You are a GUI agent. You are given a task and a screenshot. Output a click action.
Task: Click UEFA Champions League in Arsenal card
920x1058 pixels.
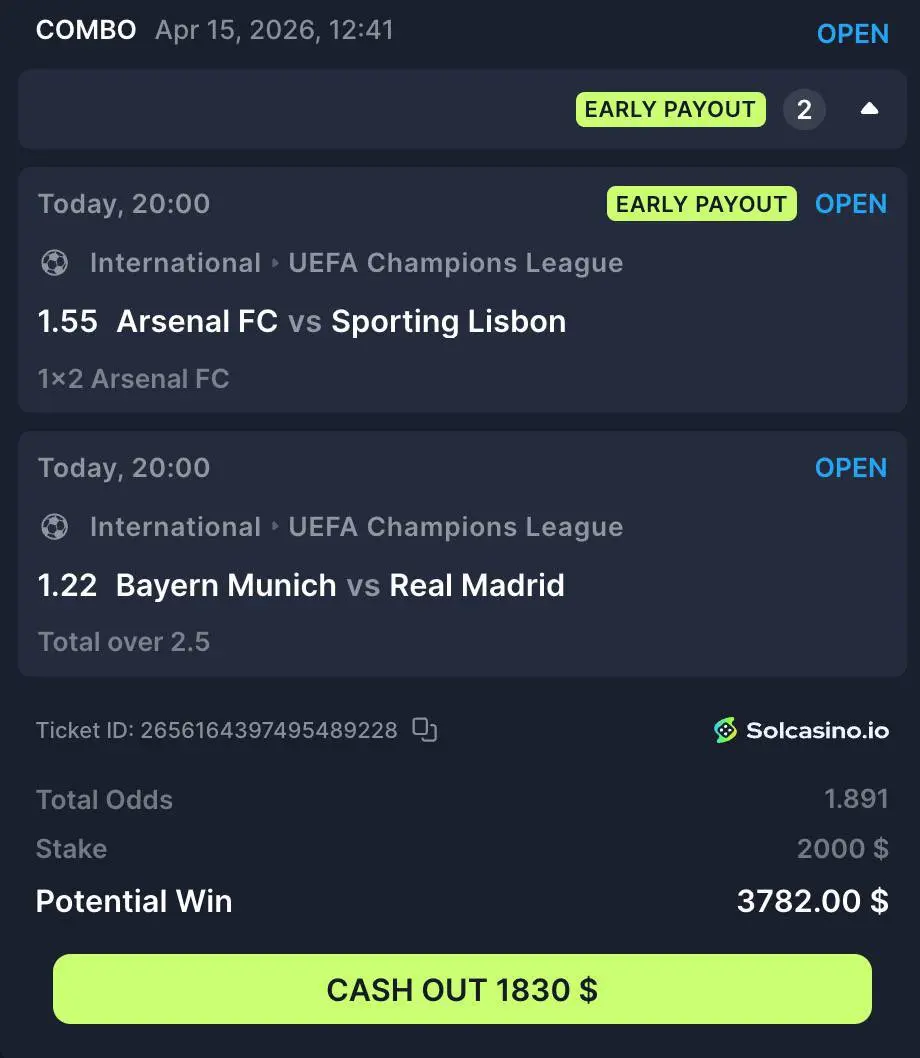coord(456,262)
